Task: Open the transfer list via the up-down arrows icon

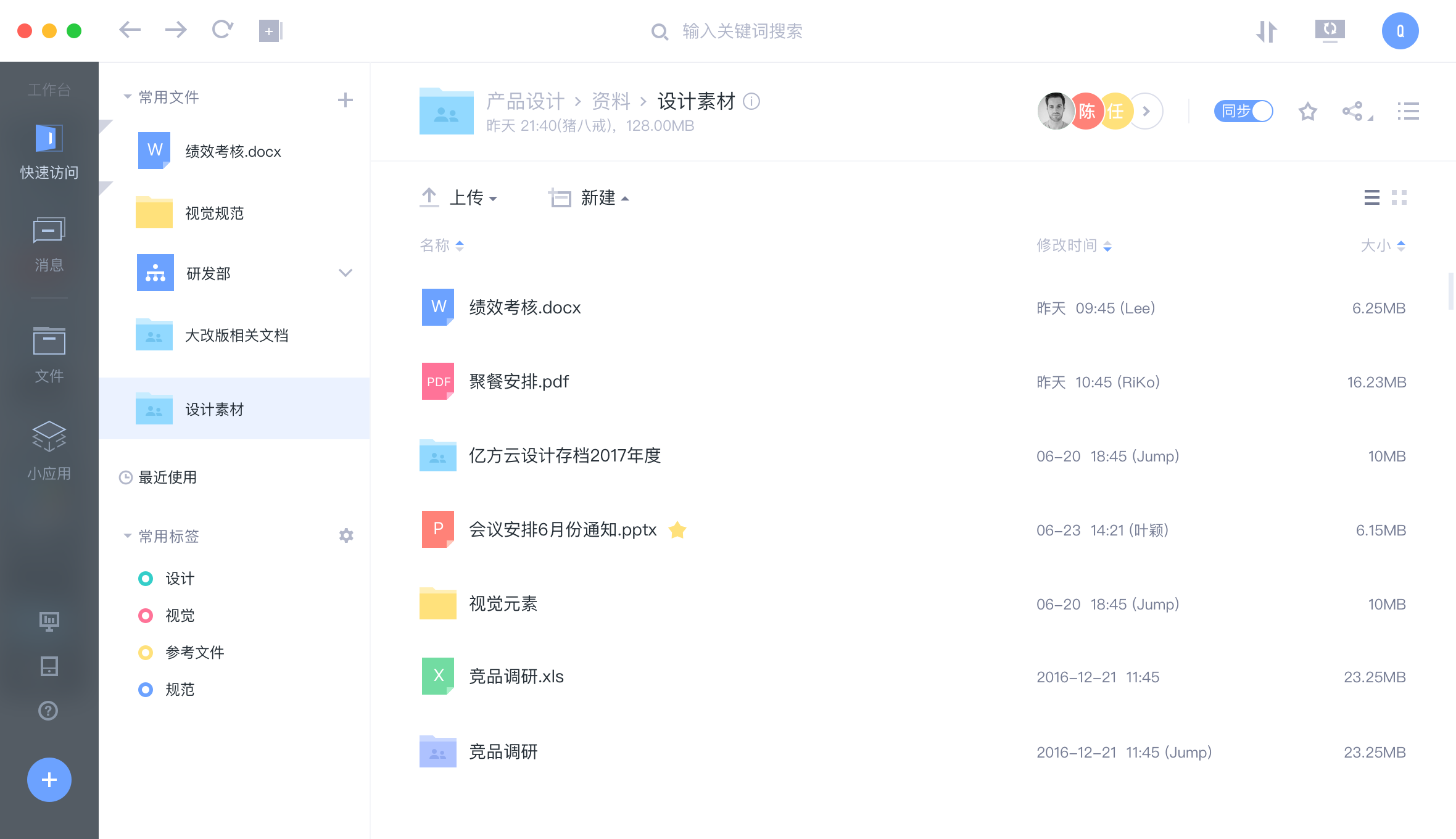Action: (1267, 31)
